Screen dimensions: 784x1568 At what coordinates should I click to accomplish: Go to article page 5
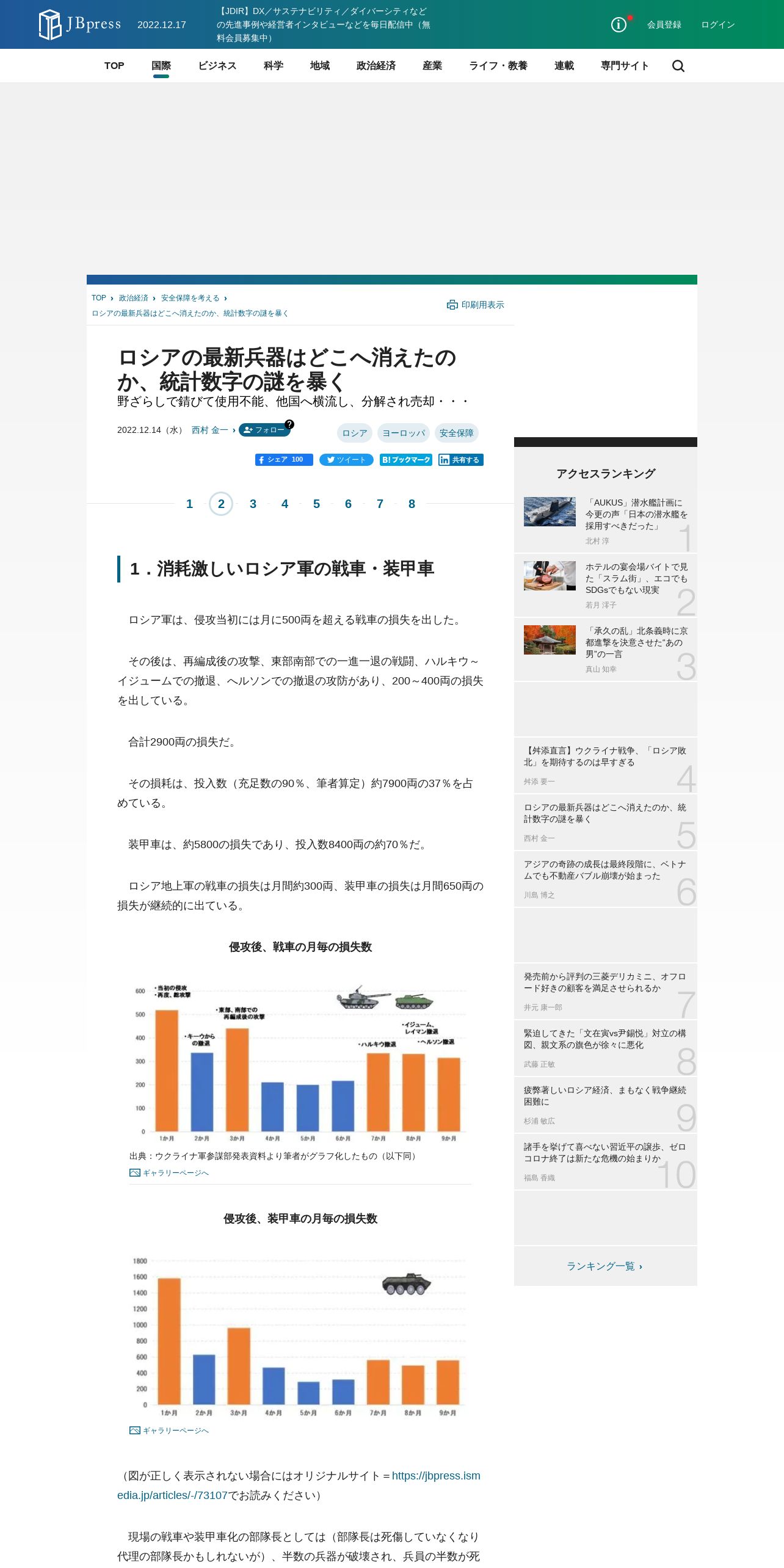pyautogui.click(x=316, y=504)
